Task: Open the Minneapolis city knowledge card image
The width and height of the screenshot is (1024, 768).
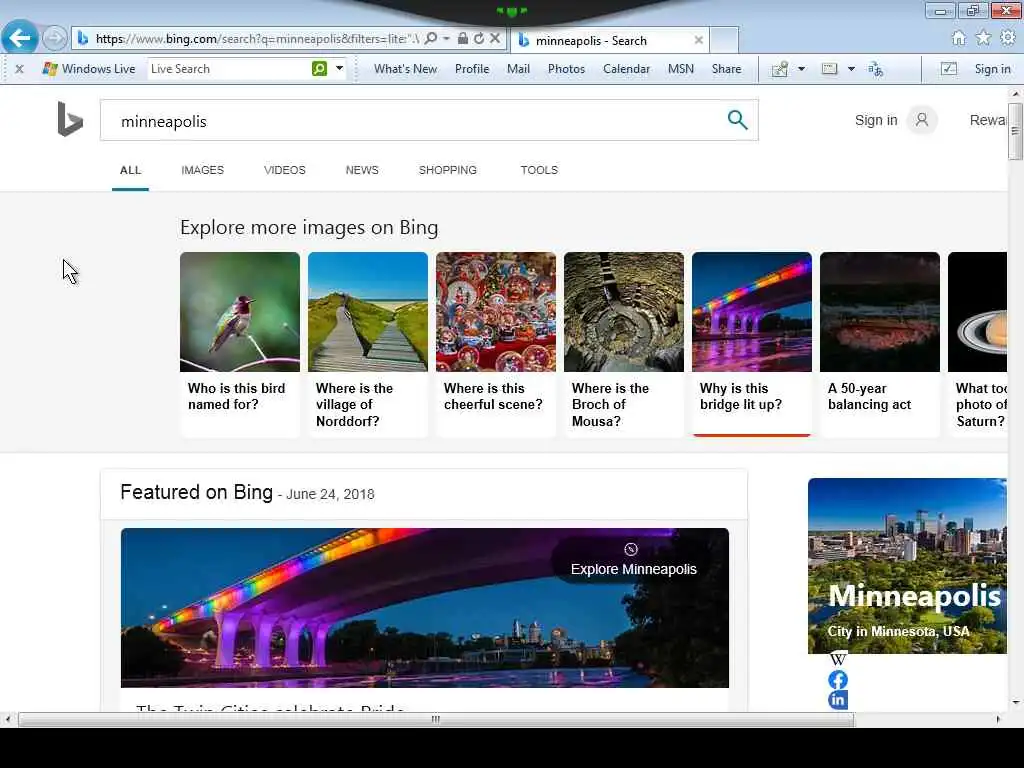Action: [907, 566]
